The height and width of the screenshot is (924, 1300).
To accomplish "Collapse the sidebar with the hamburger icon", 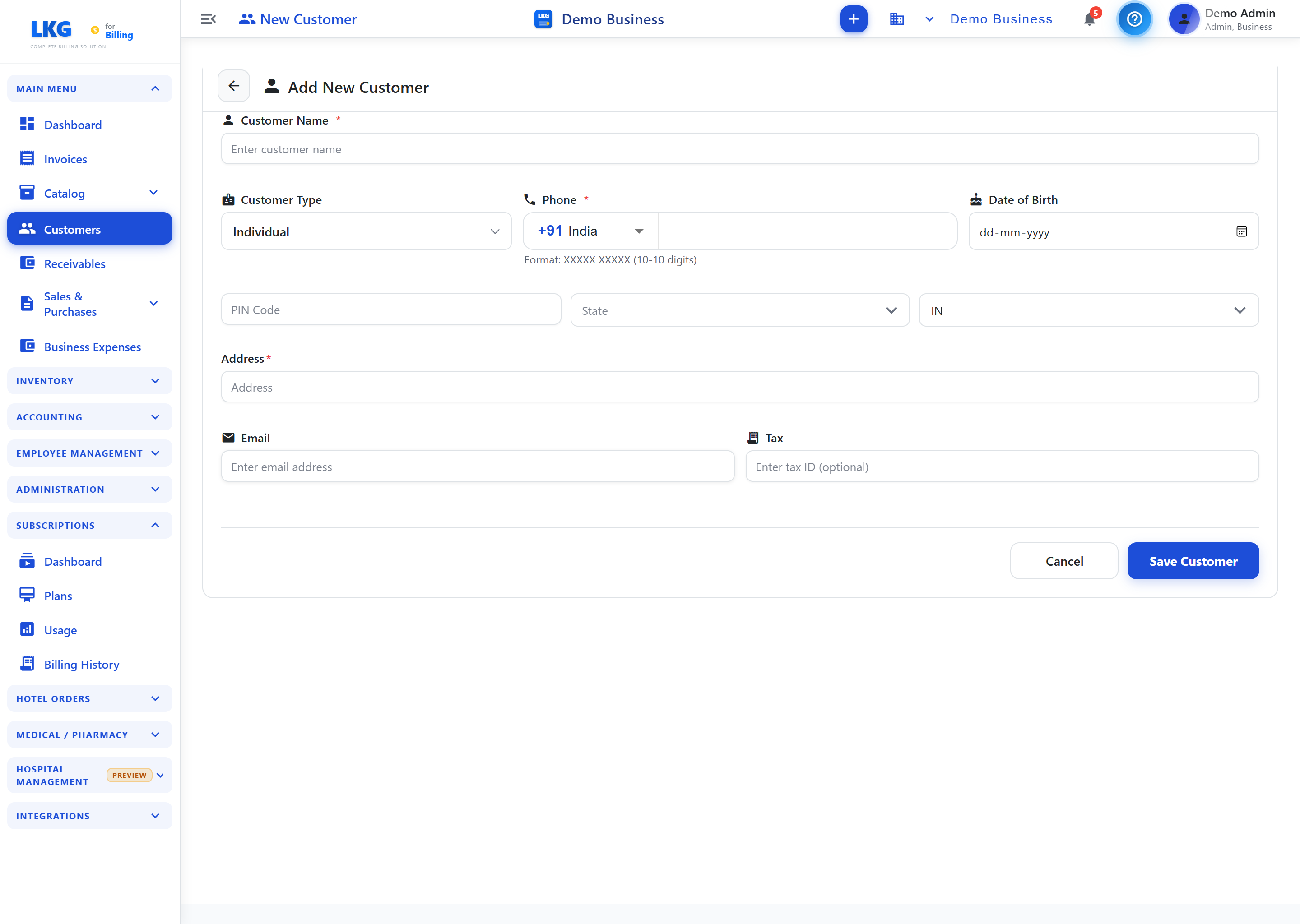I will pos(209,19).
